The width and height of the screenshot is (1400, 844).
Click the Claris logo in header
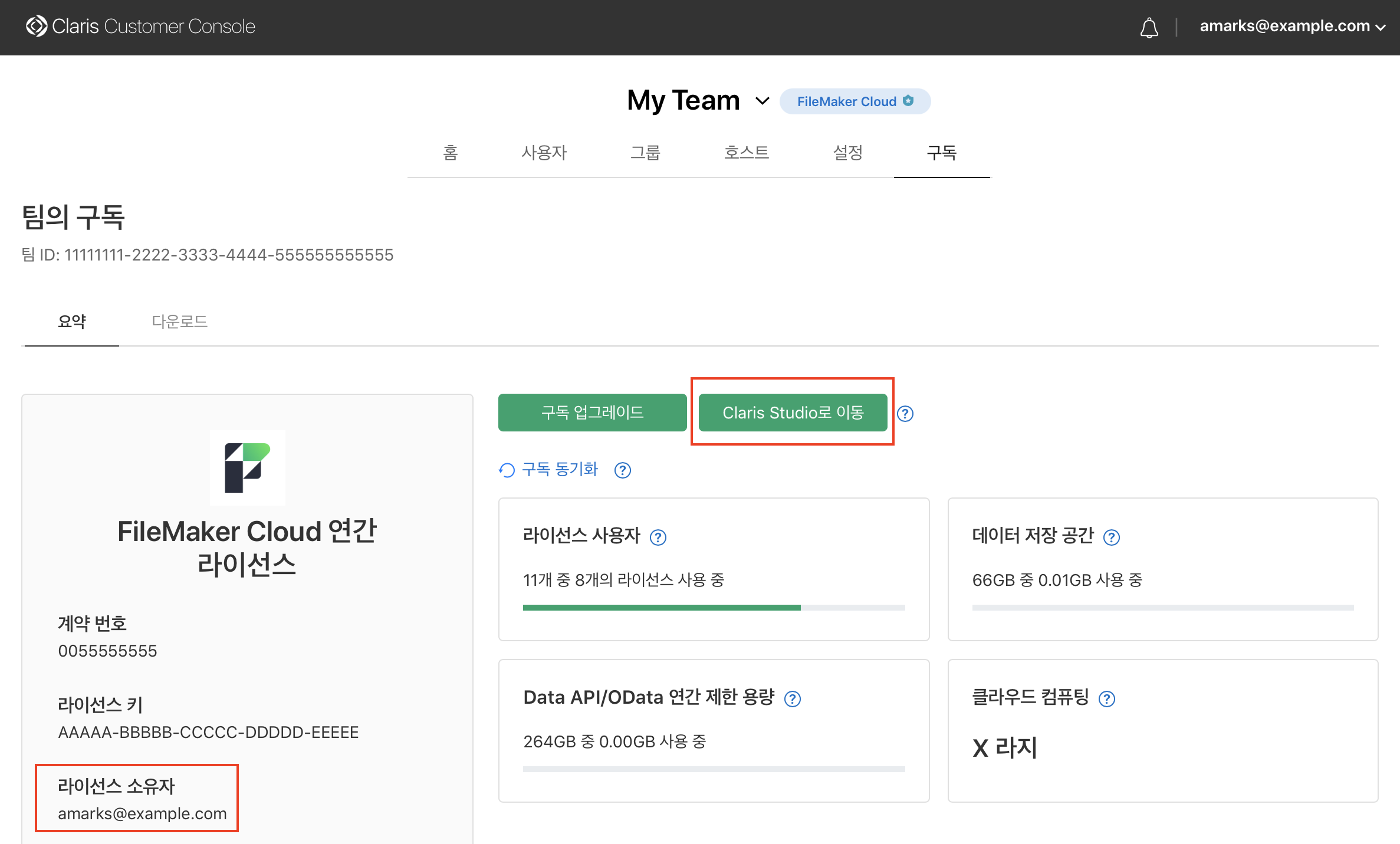point(37,26)
